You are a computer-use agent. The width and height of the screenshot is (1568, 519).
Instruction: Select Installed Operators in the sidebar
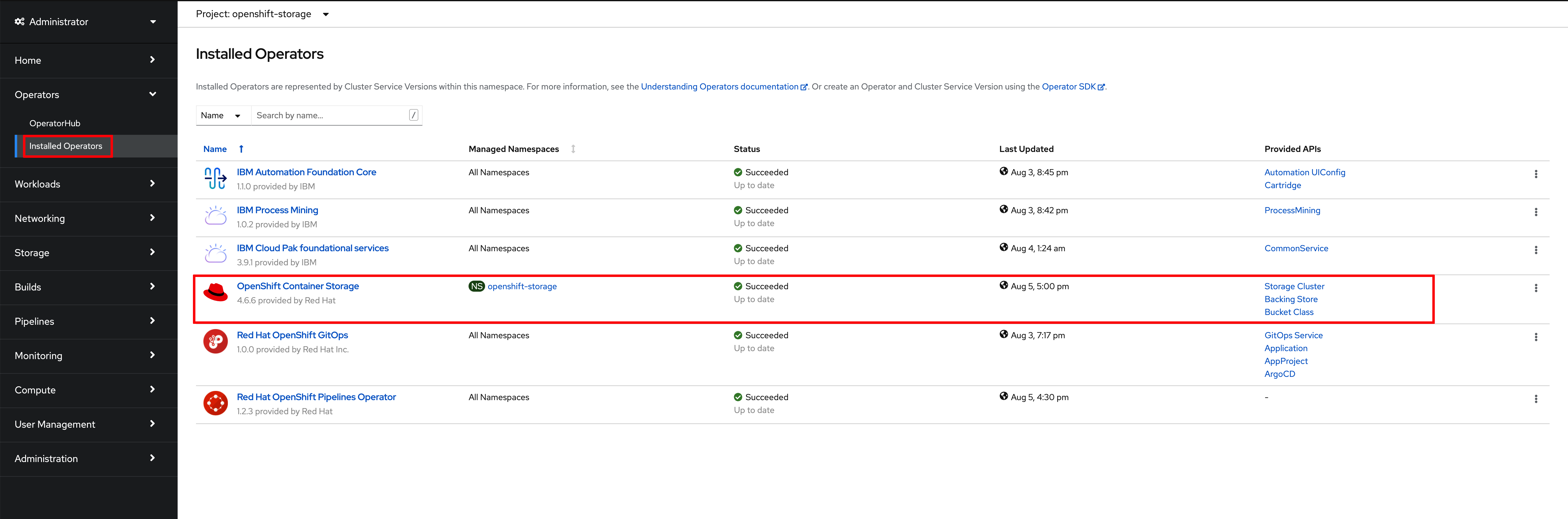tap(66, 146)
